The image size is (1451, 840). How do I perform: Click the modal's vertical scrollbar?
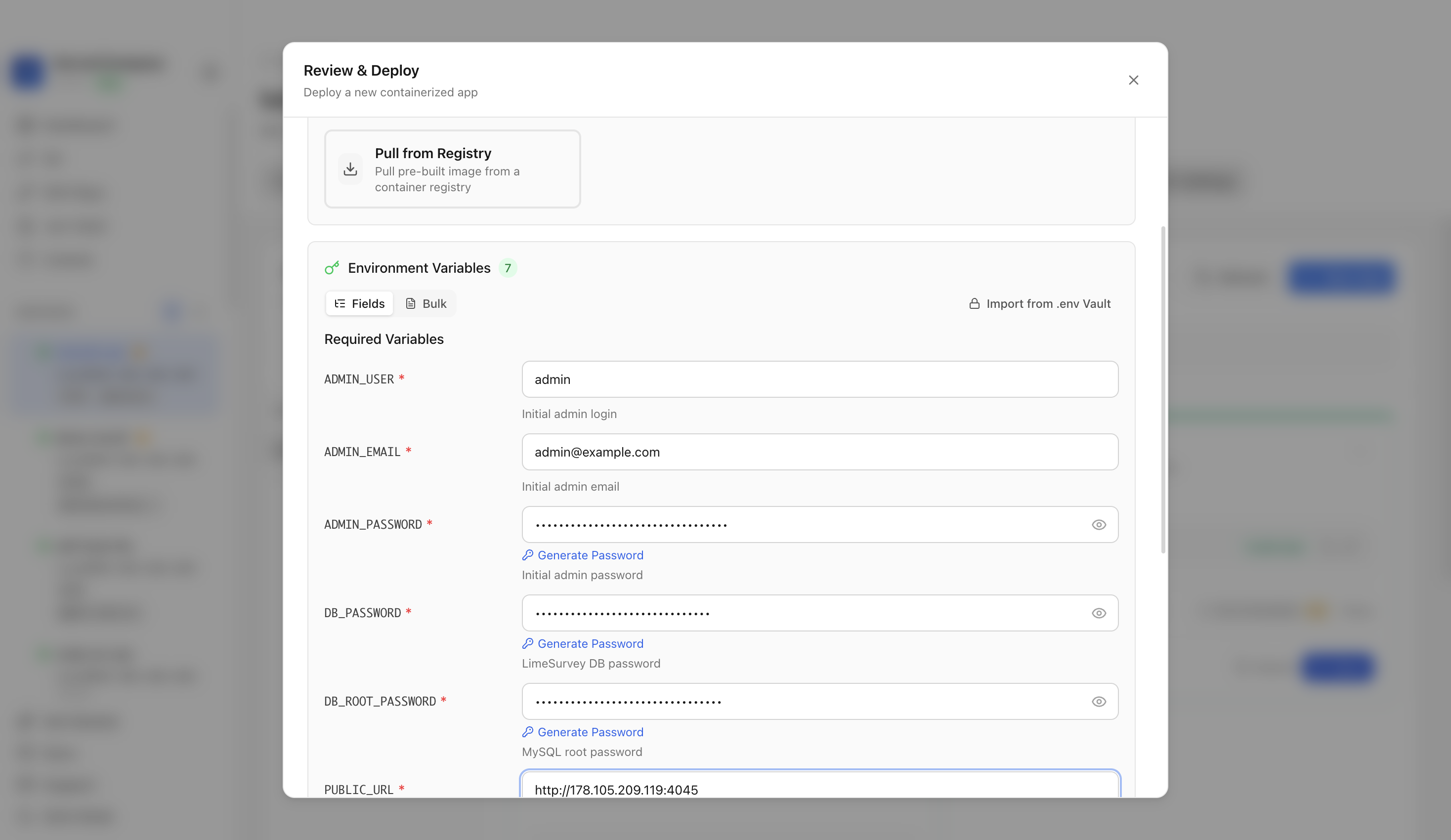pos(1163,390)
